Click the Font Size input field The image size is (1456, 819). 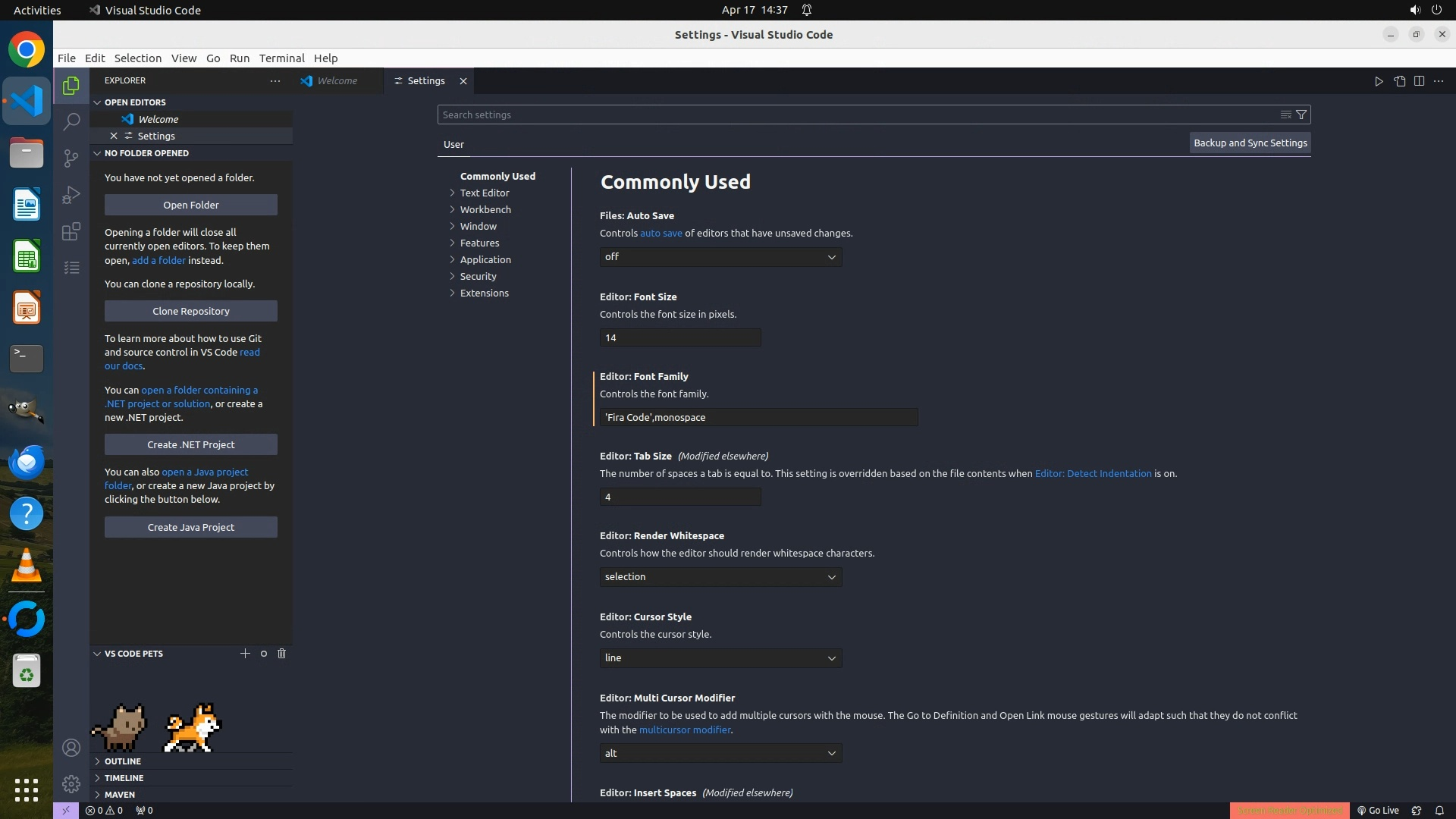point(679,337)
